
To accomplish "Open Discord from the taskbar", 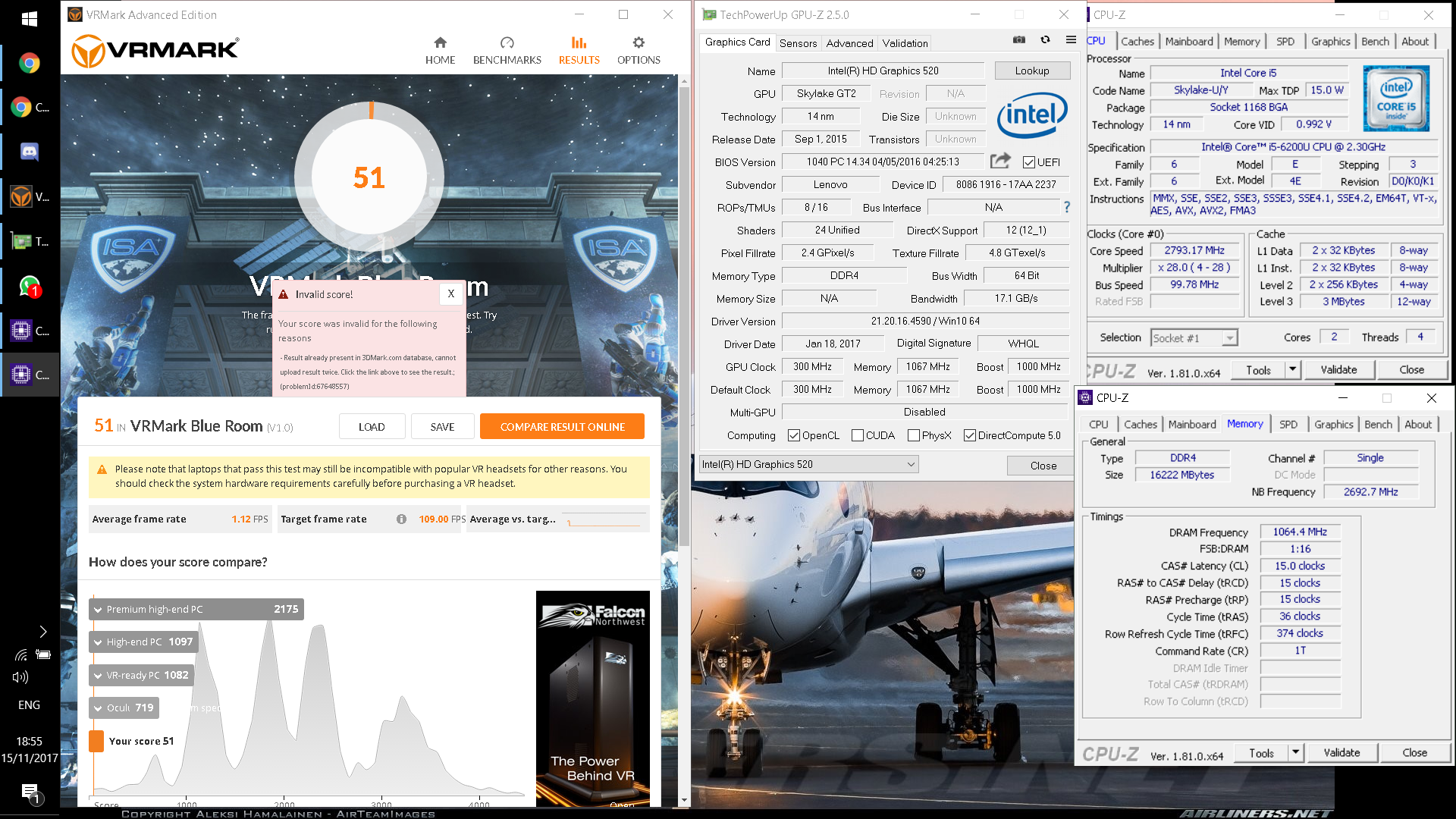I will tap(30, 152).
